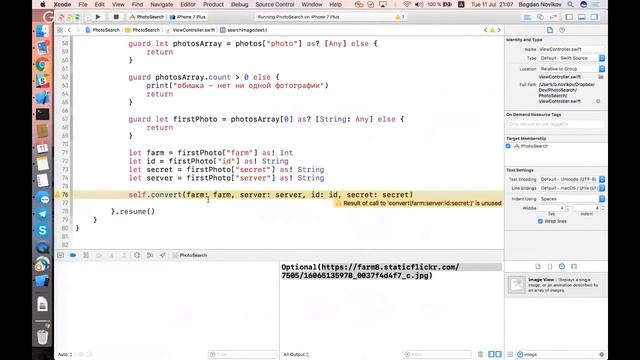Edit the Name field ViewController.swift

pos(571,49)
